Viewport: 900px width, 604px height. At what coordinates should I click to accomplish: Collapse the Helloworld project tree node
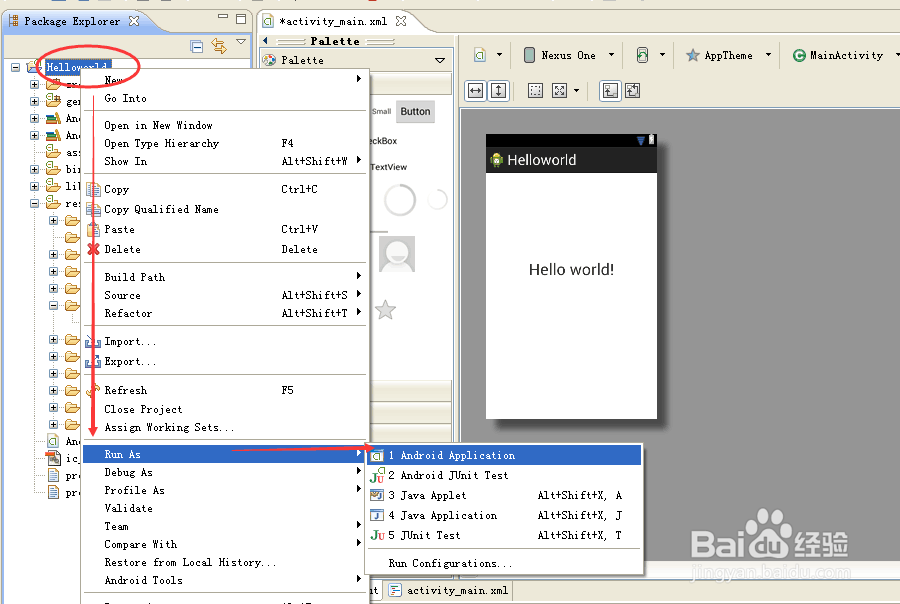[x=16, y=67]
